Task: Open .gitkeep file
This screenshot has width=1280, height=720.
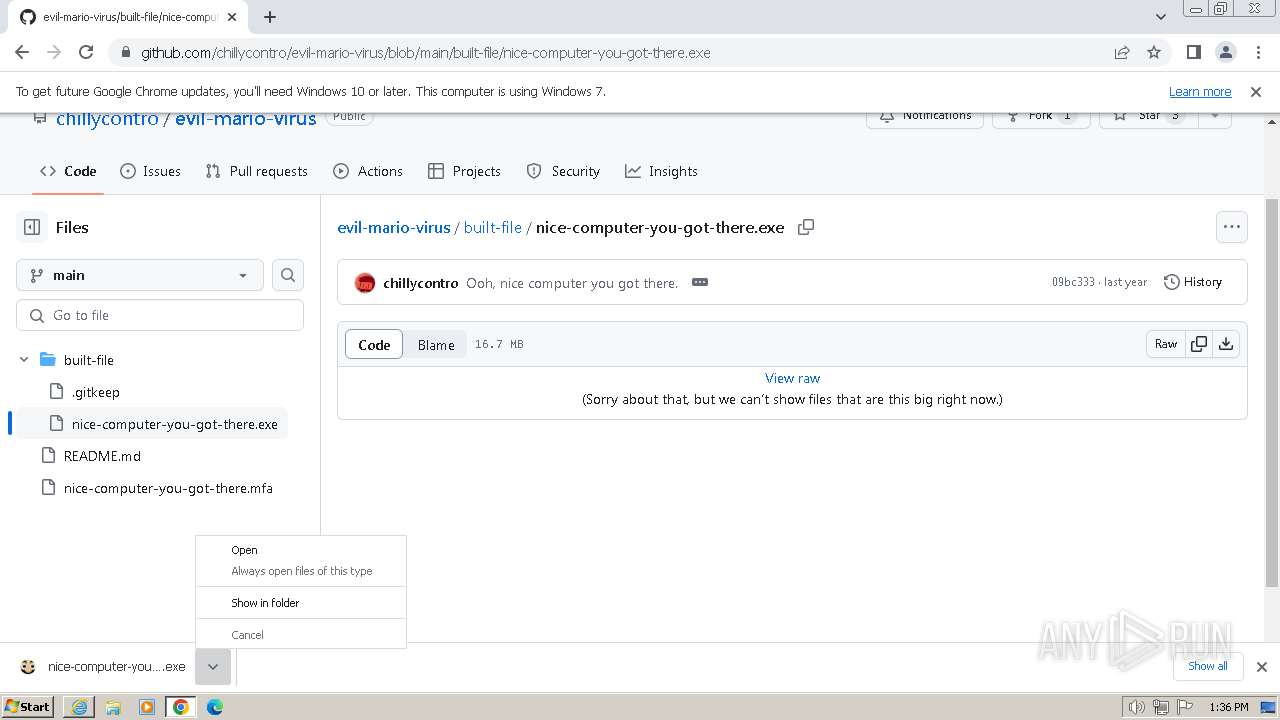Action: [95, 392]
